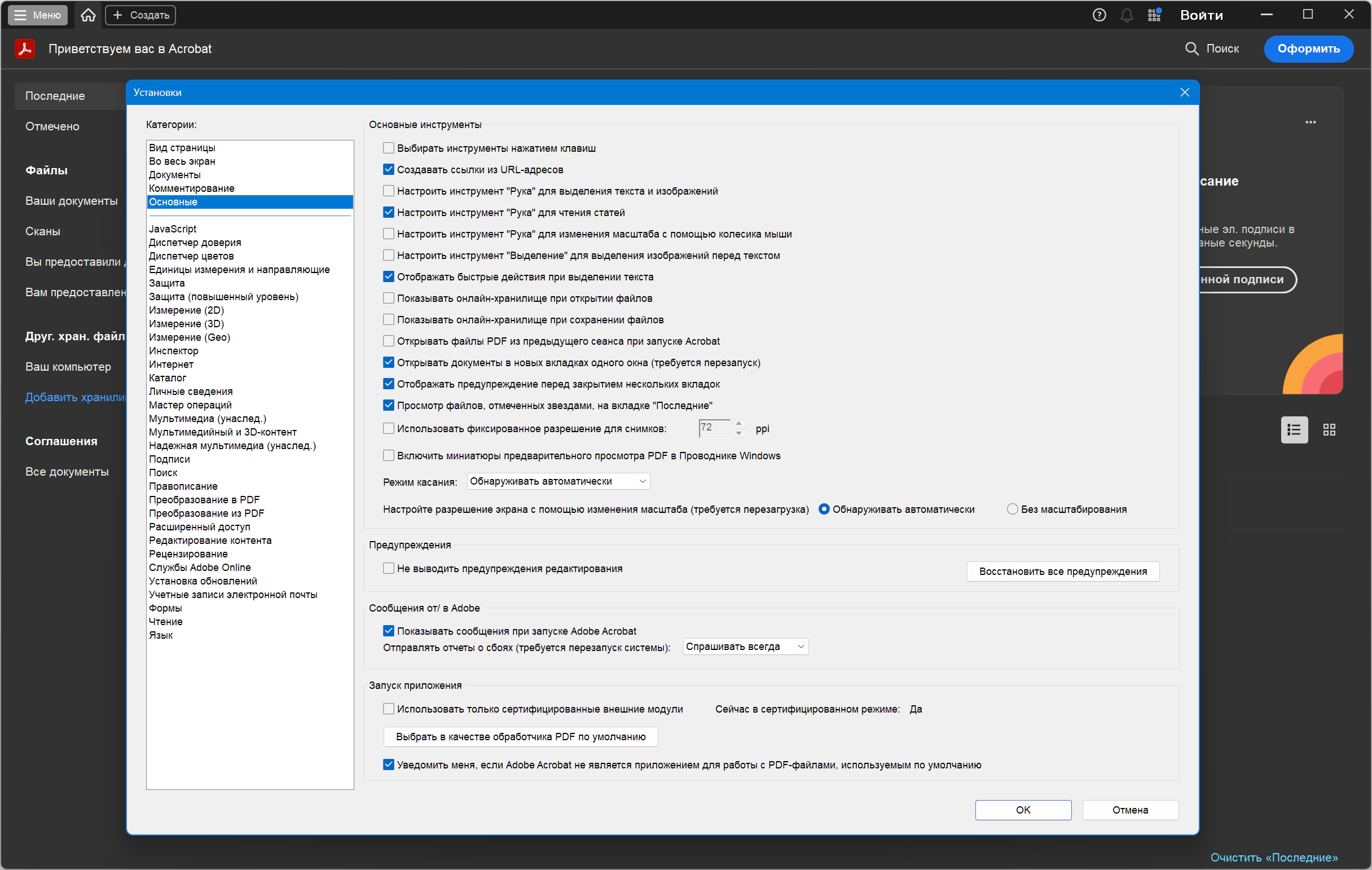Image resolution: width=1372 pixels, height=870 pixels.
Task: Open the "Режим касания" dropdown
Action: pos(558,481)
